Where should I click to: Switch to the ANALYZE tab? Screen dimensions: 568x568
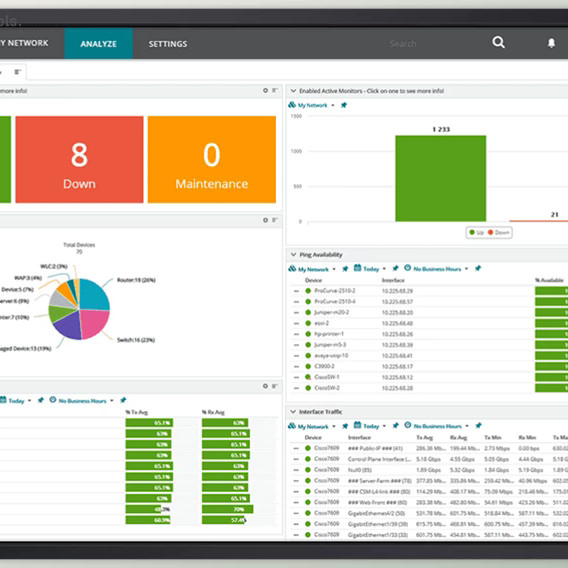click(99, 43)
